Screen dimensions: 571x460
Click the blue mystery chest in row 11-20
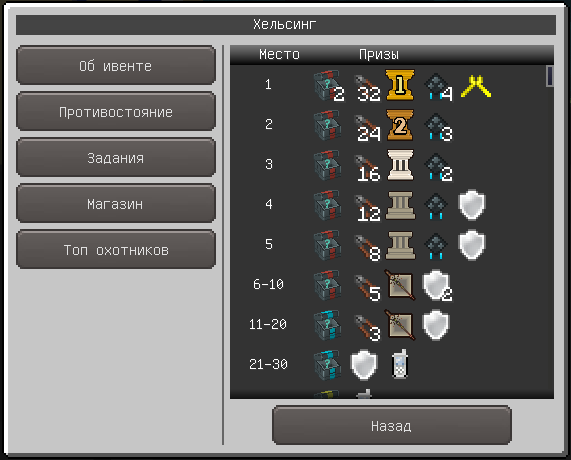328,325
